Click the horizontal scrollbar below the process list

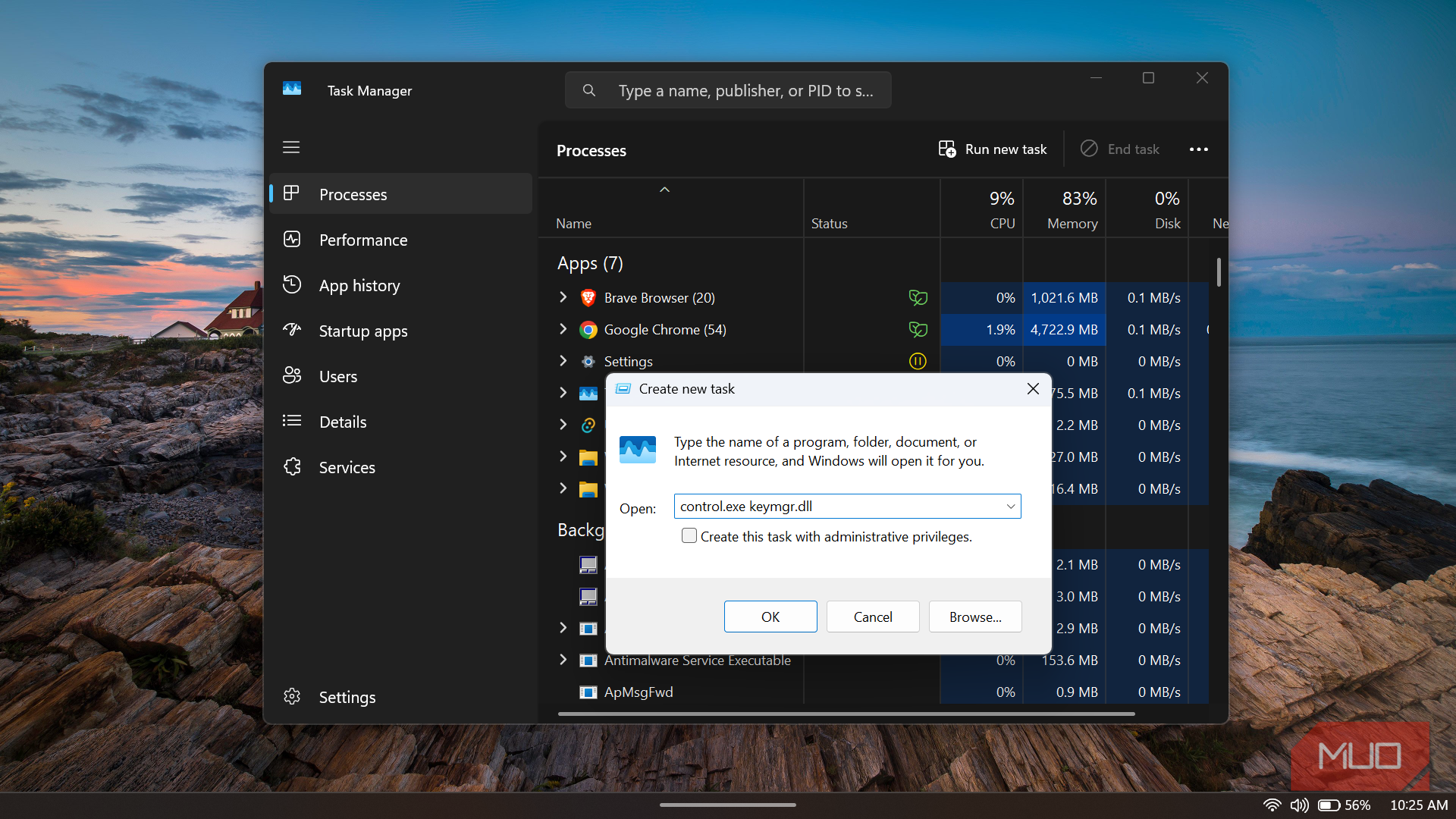pos(846,714)
